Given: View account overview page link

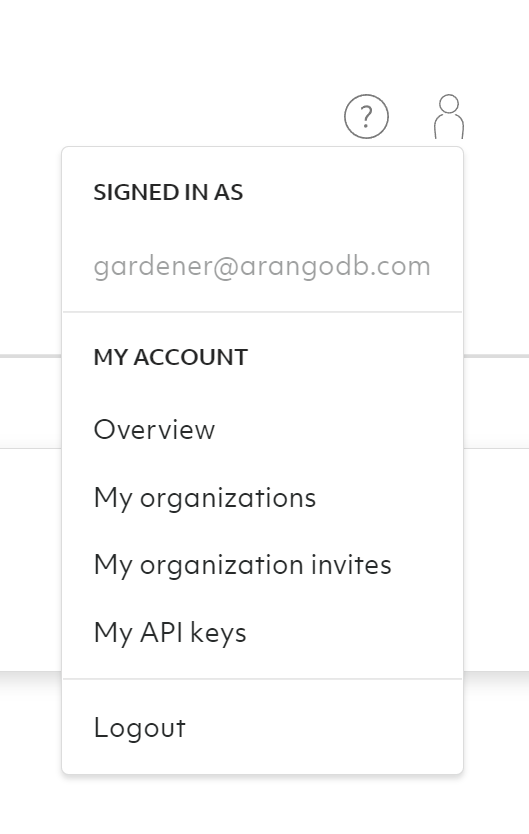Looking at the screenshot, I should point(154,429).
